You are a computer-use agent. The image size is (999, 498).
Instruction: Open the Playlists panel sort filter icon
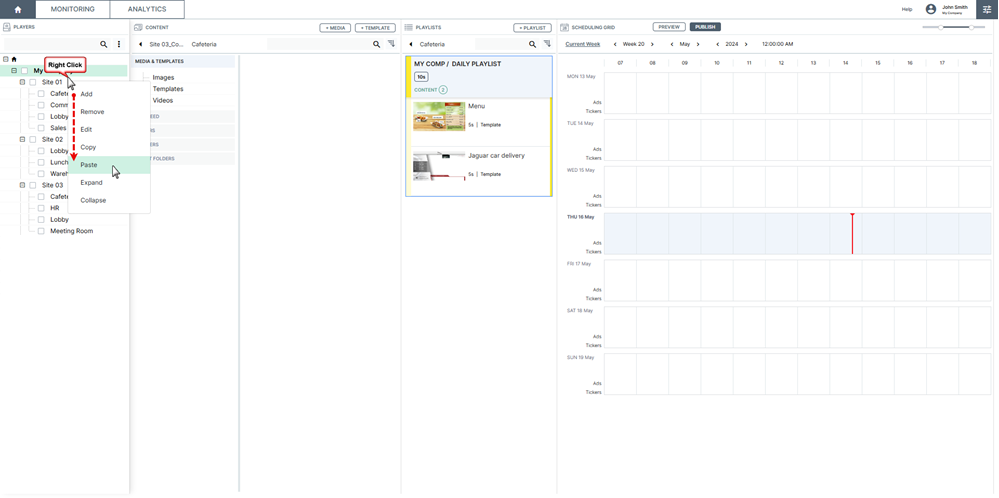547,44
